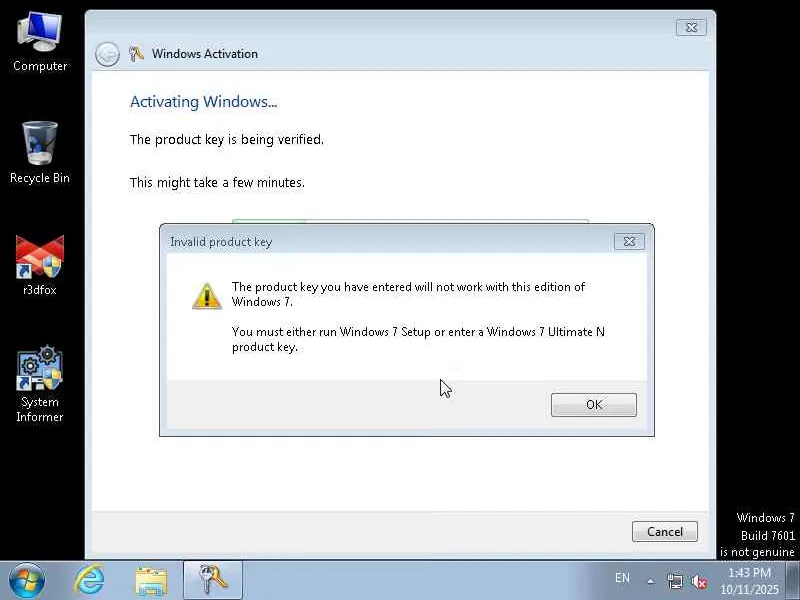Launch Internet Explorer from the taskbar
This screenshot has height=600, width=800.
pos(89,581)
